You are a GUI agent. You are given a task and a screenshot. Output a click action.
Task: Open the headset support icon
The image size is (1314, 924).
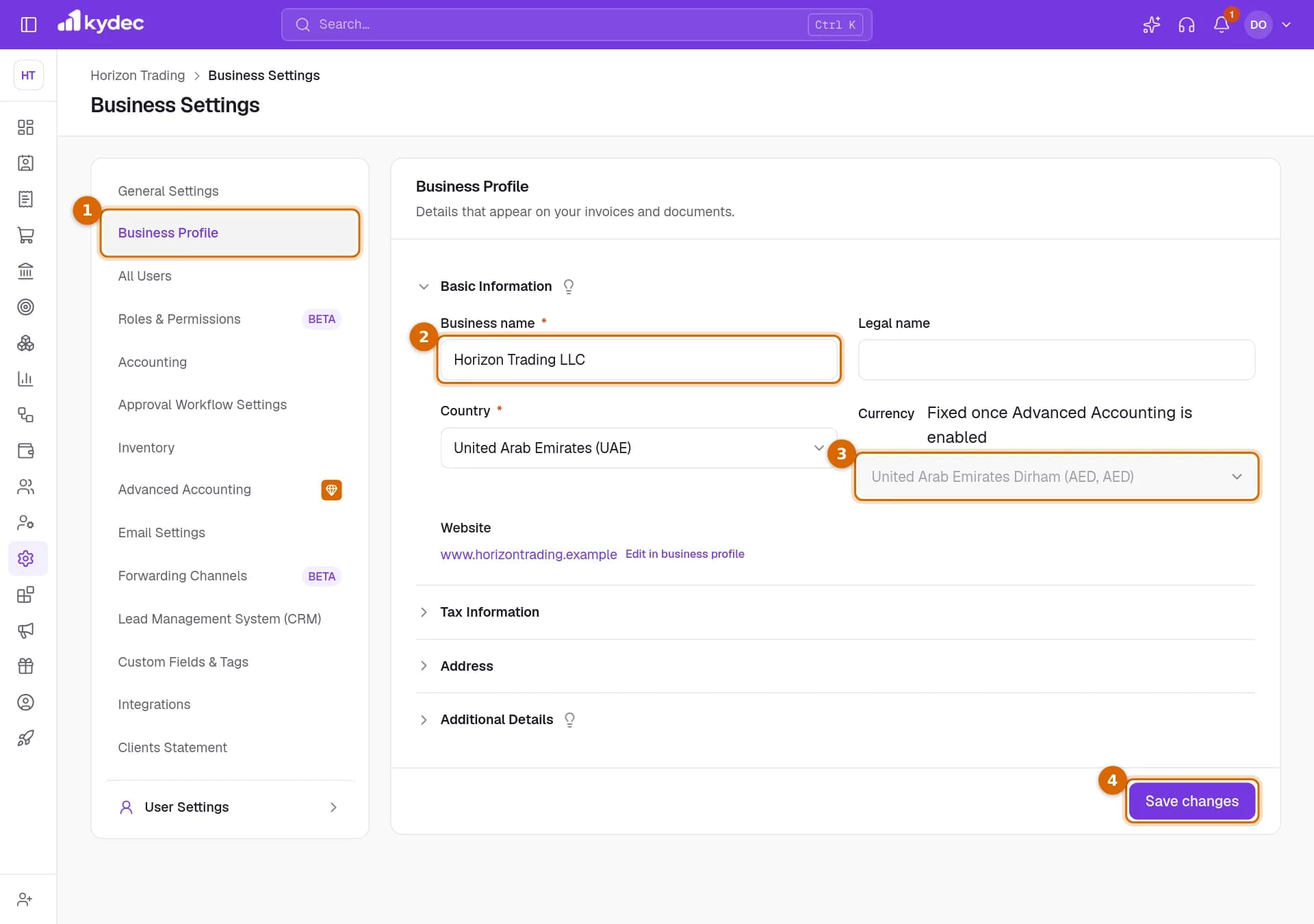point(1186,25)
